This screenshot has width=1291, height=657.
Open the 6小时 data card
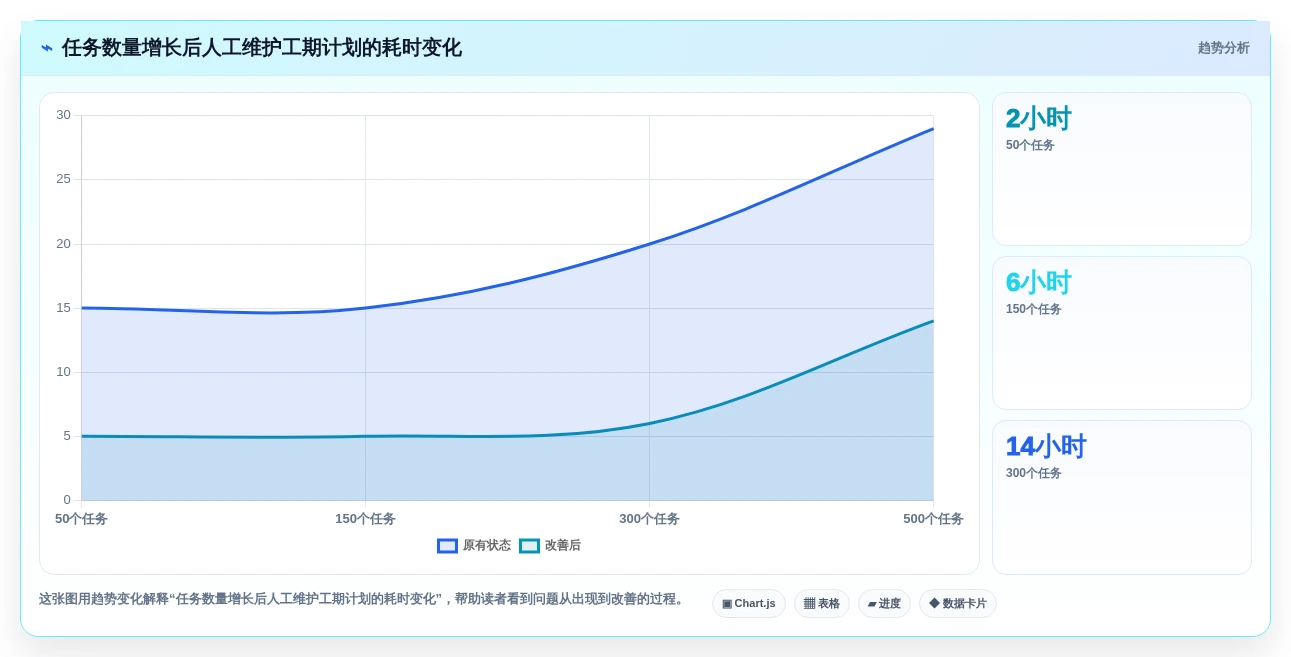(1122, 333)
